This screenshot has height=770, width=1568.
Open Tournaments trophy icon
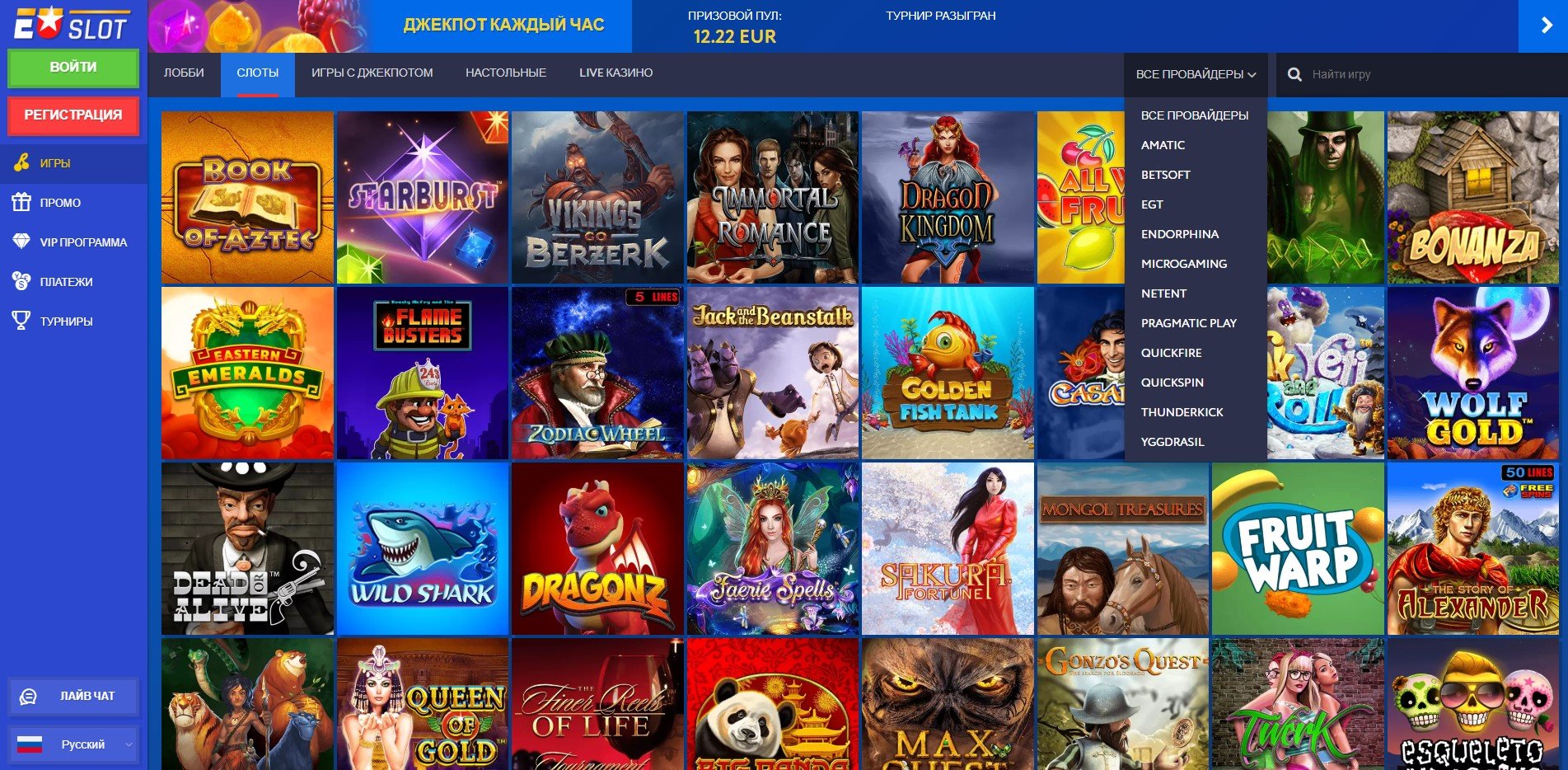coord(21,321)
